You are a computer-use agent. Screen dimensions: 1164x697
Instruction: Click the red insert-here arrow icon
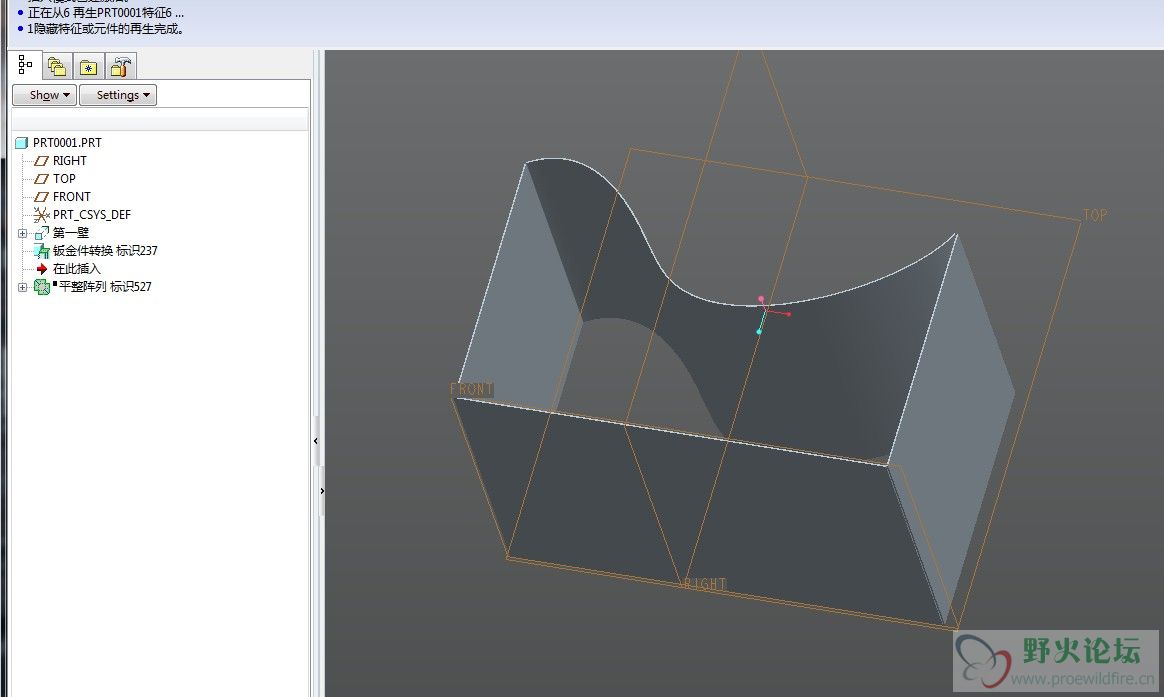tap(42, 269)
